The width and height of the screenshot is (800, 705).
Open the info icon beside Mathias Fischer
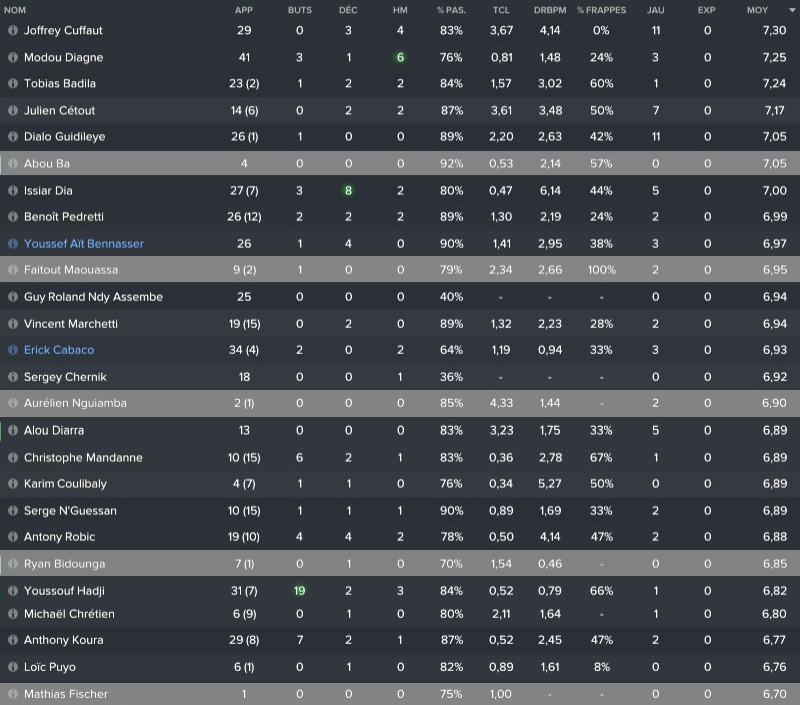(13, 694)
